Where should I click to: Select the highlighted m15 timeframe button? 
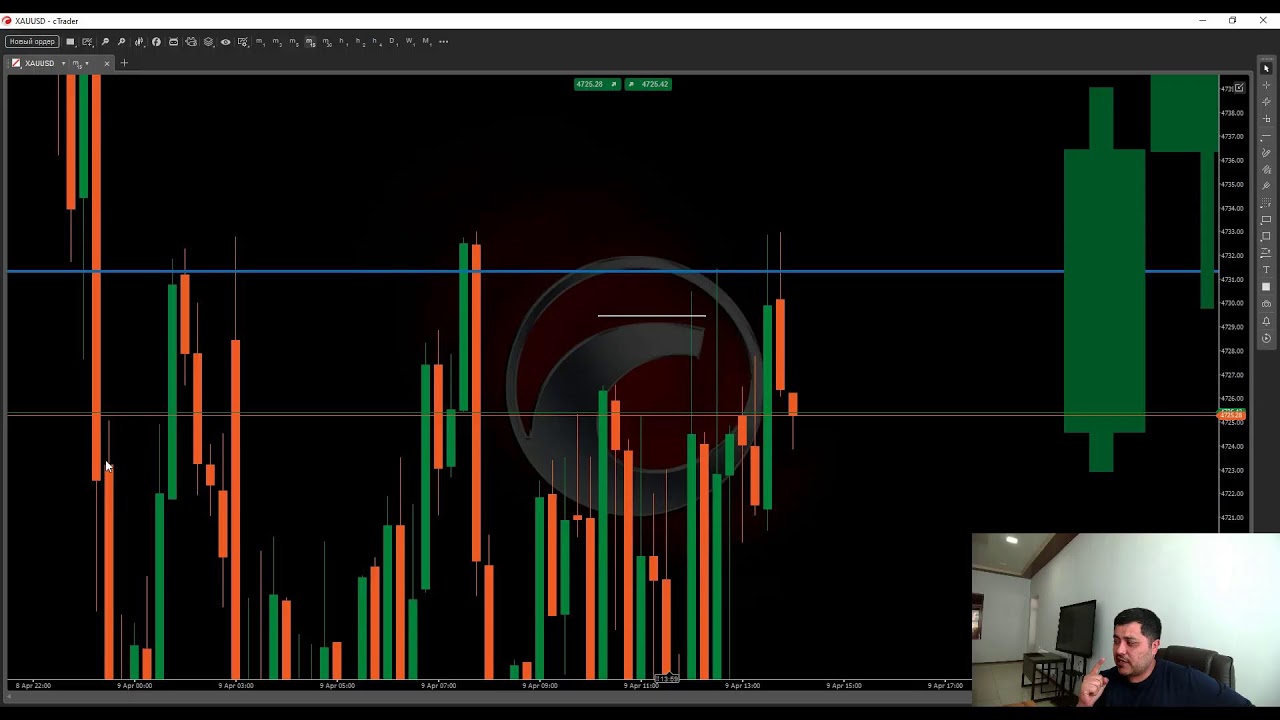(310, 42)
